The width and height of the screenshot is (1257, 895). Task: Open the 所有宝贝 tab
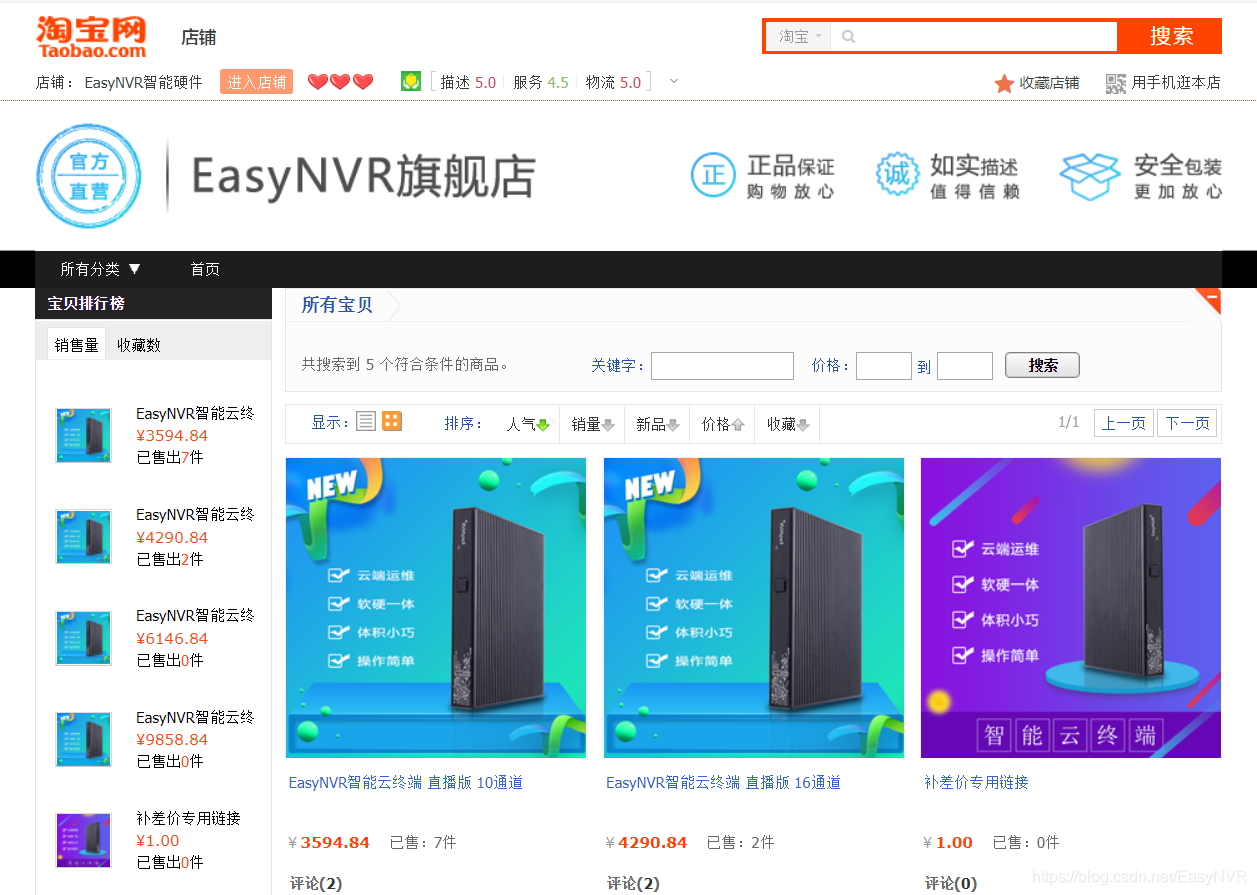[337, 305]
